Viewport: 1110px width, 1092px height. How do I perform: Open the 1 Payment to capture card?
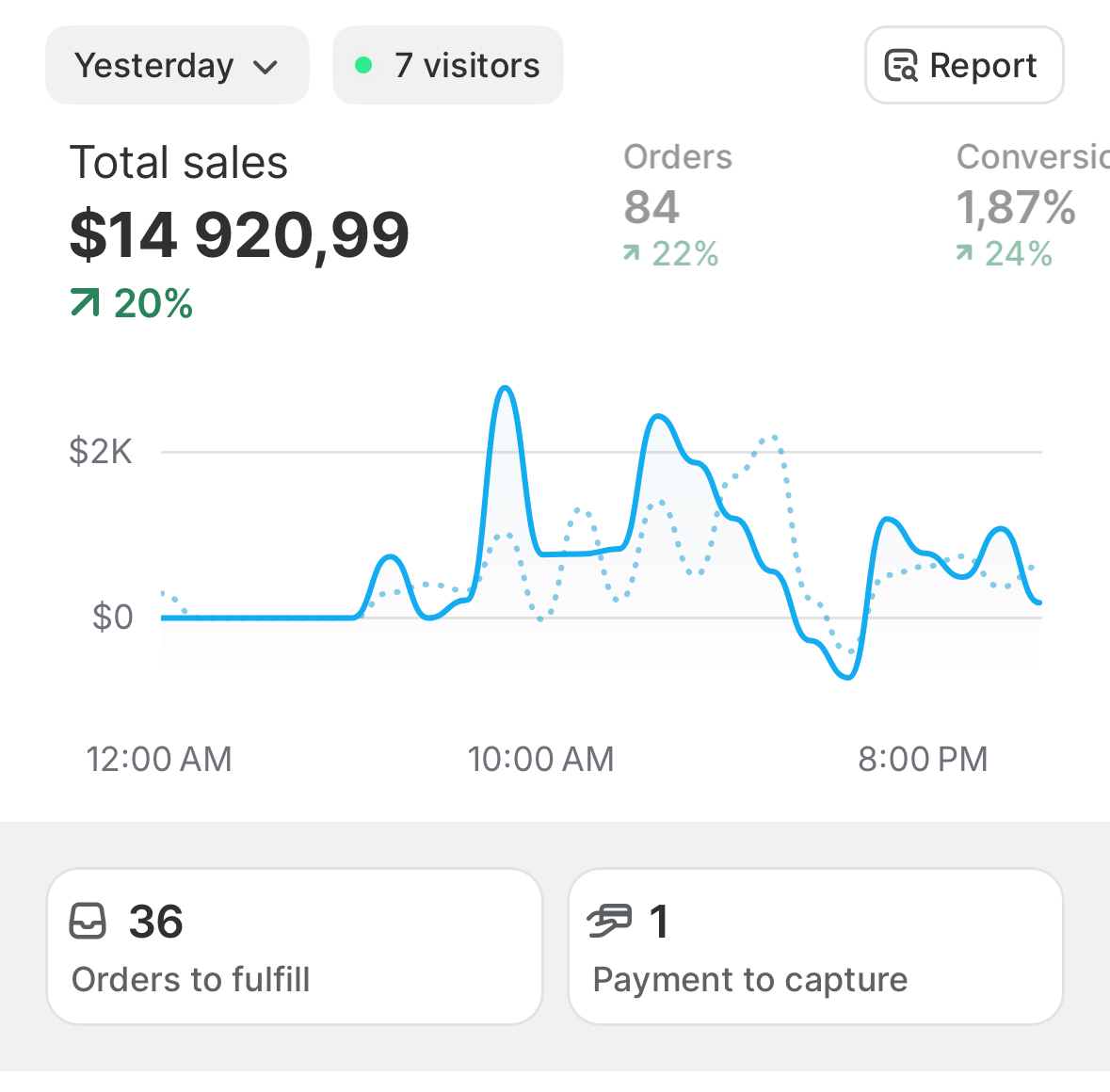815,946
